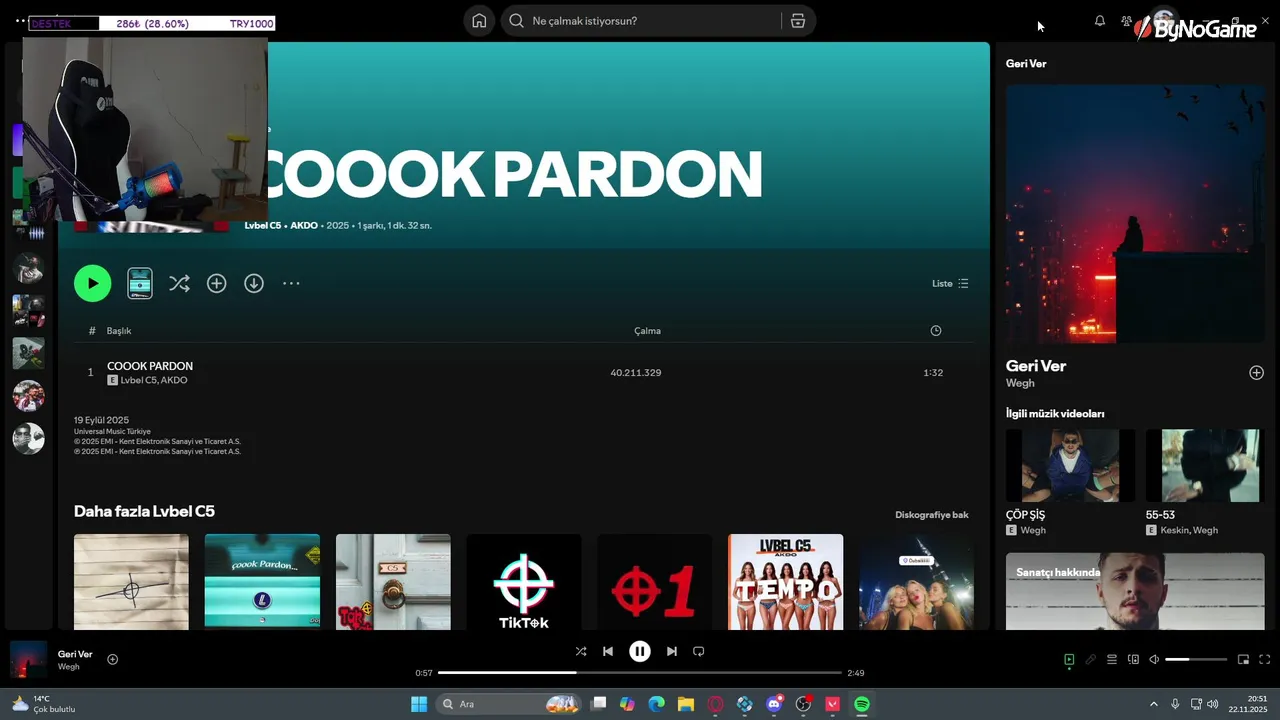The height and width of the screenshot is (720, 1280).
Task: Download the album
Action: (254, 283)
